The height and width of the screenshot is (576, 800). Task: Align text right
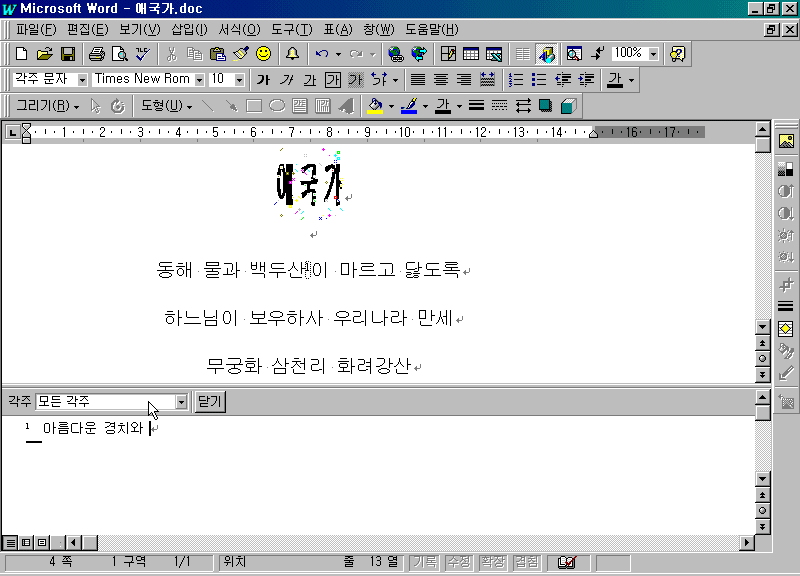(x=464, y=80)
